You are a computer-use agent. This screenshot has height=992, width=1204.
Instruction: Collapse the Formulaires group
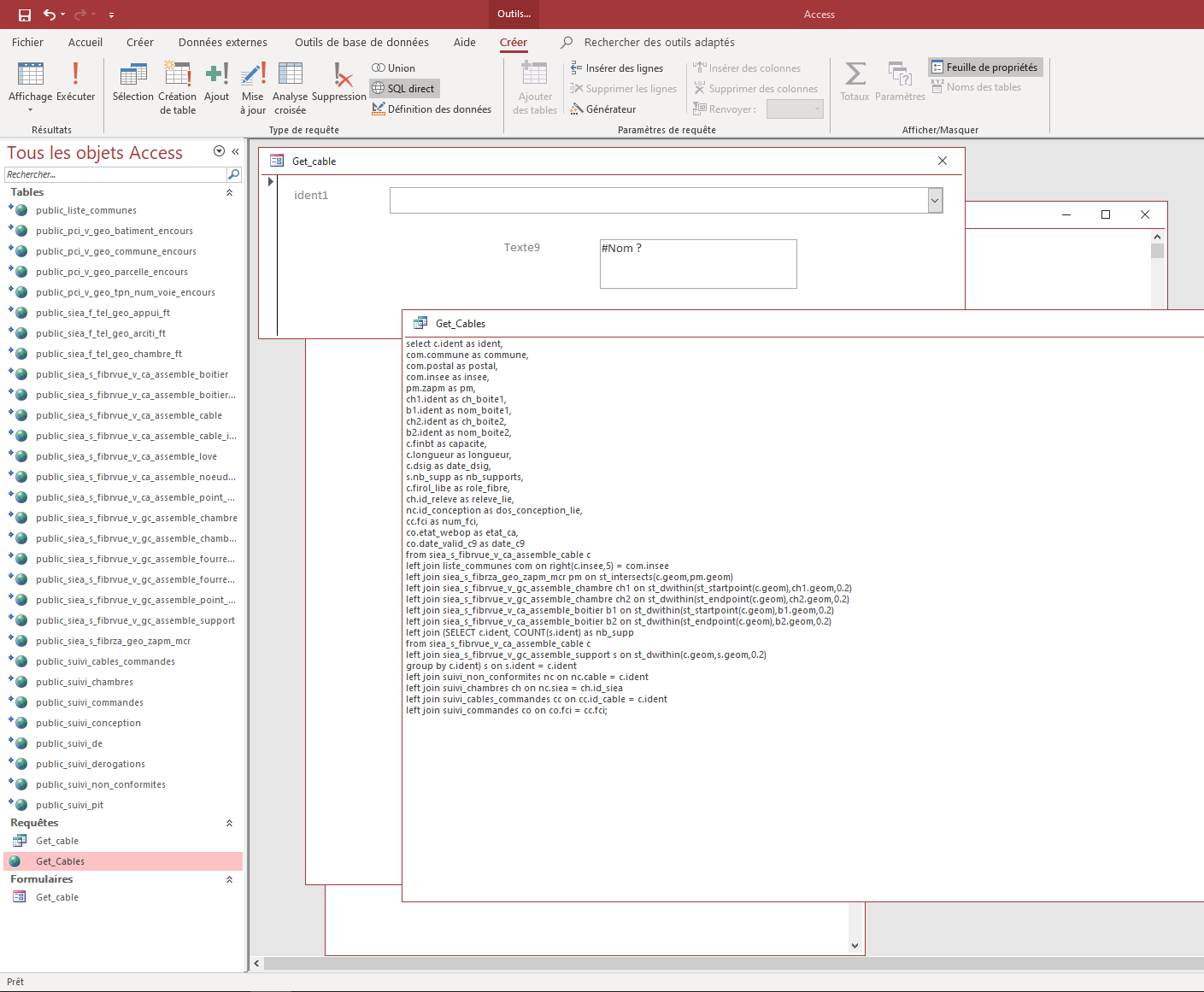tap(229, 880)
